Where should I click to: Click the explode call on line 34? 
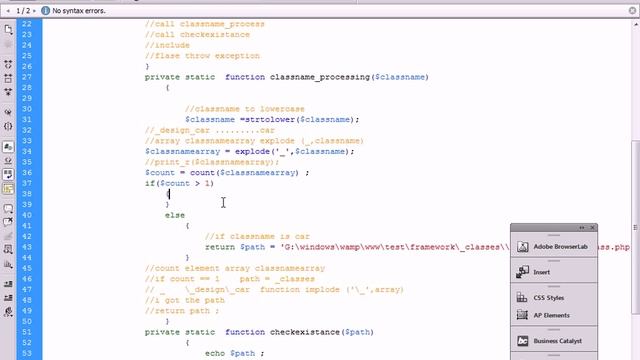click(252, 151)
